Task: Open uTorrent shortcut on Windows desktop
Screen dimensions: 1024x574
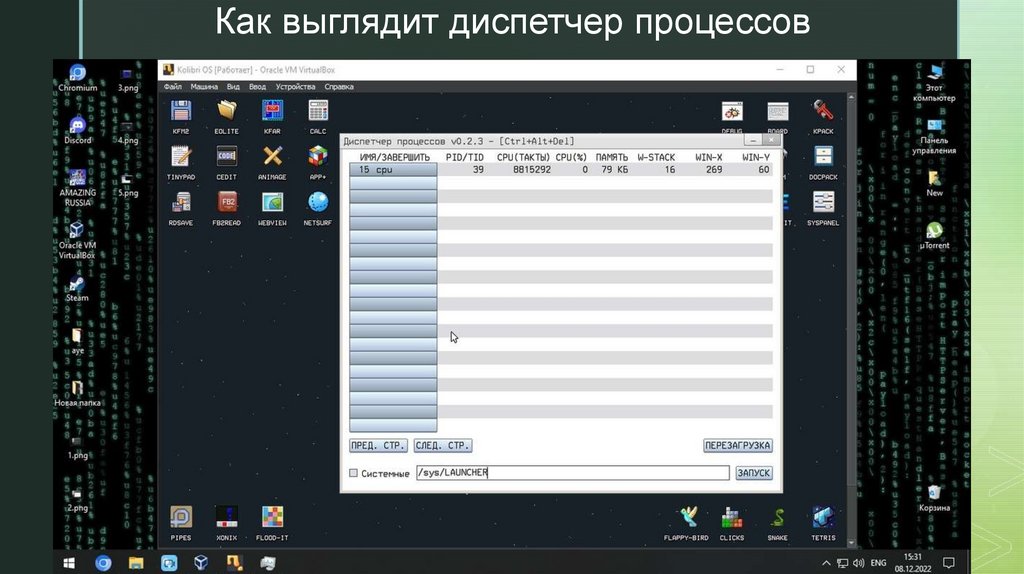Action: click(x=935, y=231)
